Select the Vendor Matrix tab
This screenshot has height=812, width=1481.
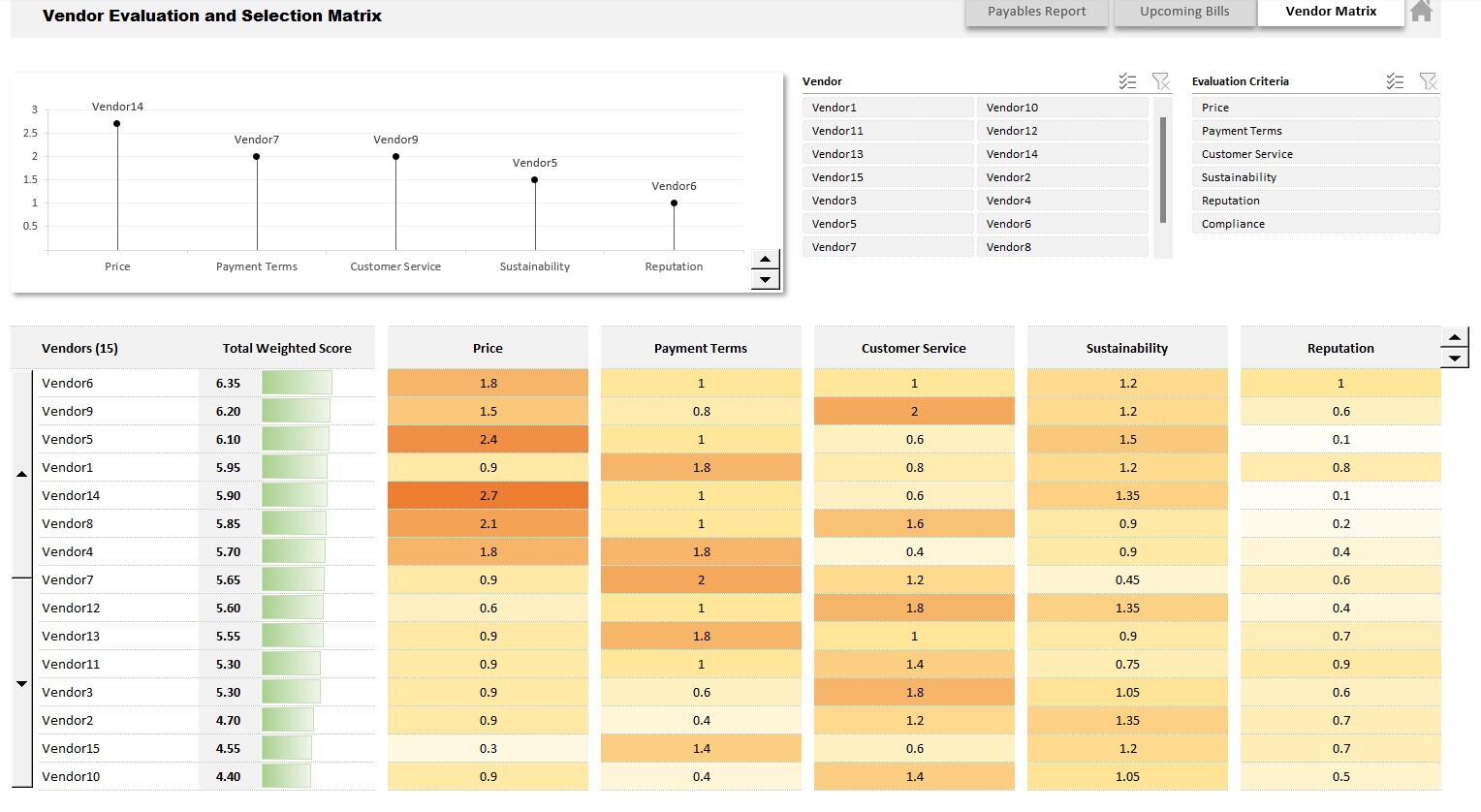coord(1331,12)
